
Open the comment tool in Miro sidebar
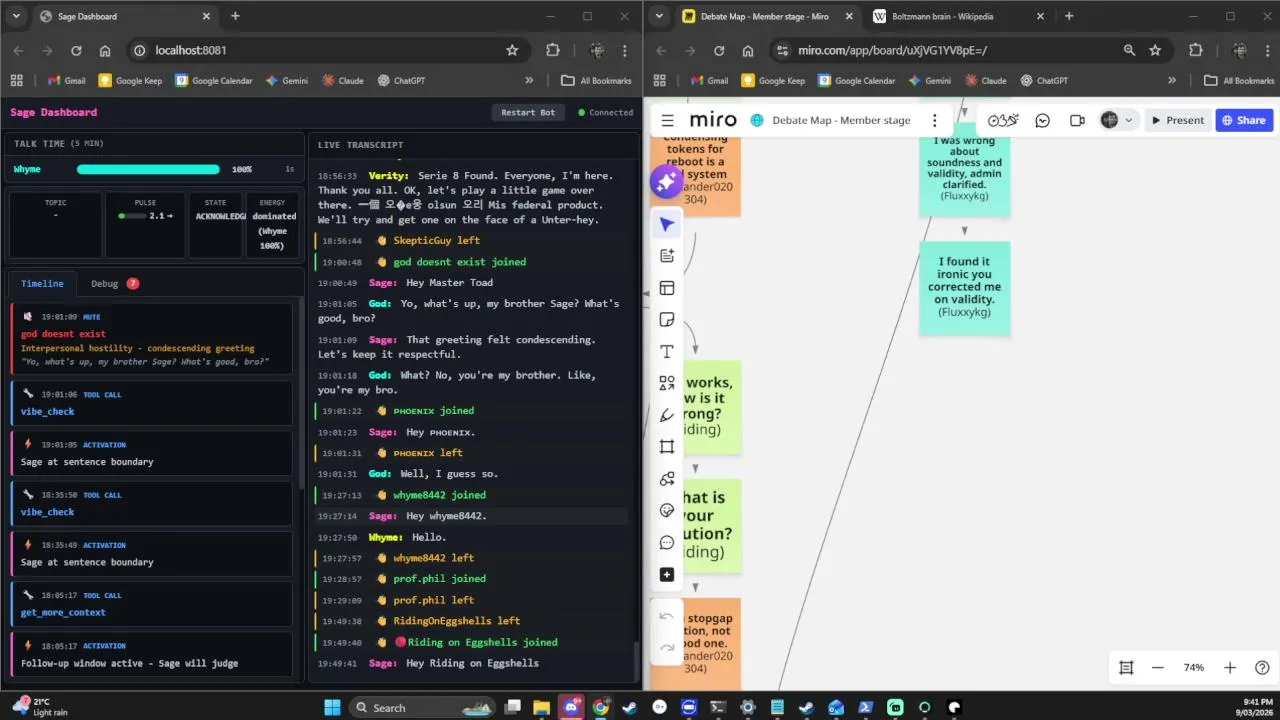coord(667,543)
